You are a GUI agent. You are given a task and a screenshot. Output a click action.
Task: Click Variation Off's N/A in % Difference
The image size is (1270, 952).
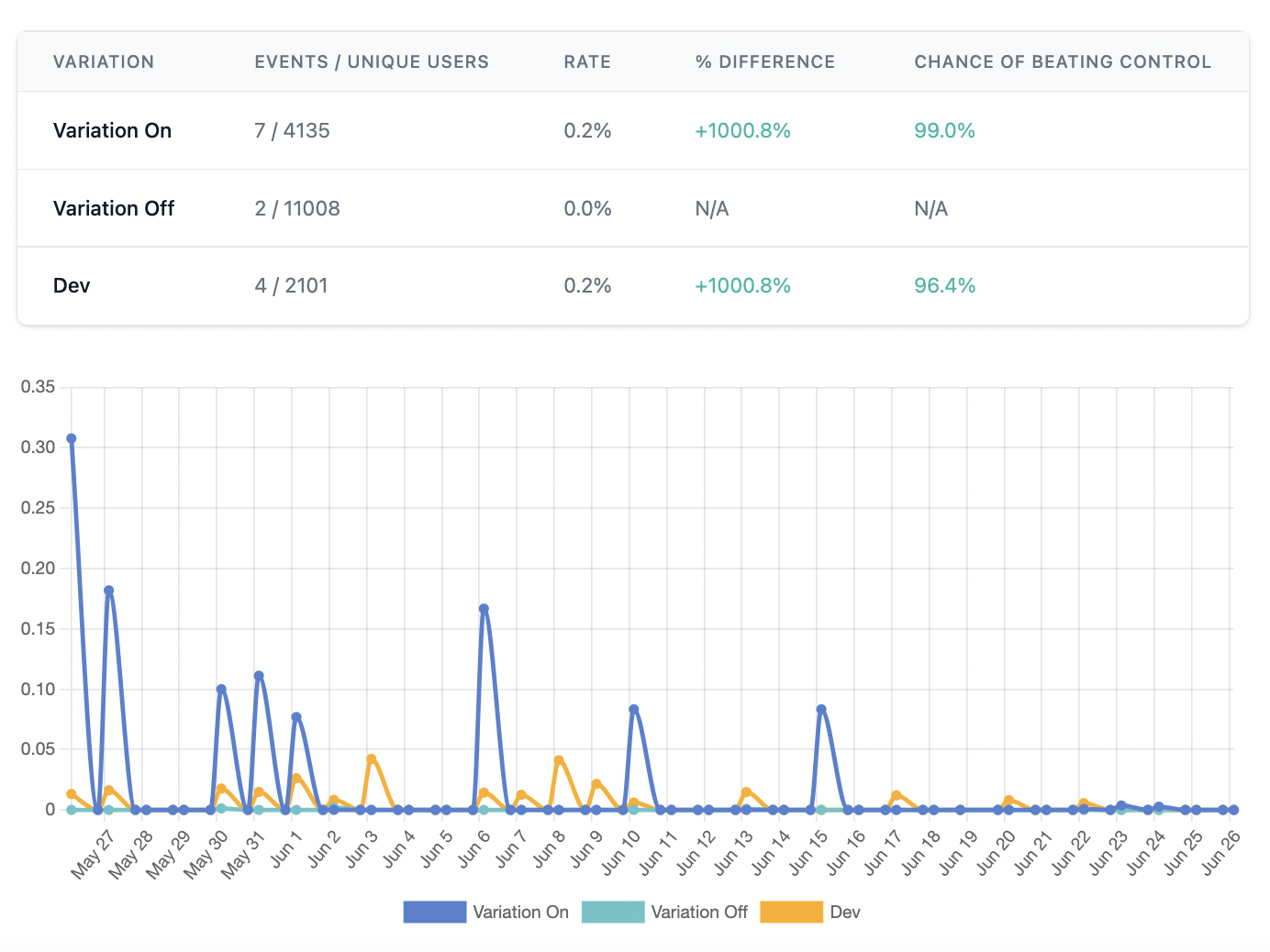coord(712,208)
